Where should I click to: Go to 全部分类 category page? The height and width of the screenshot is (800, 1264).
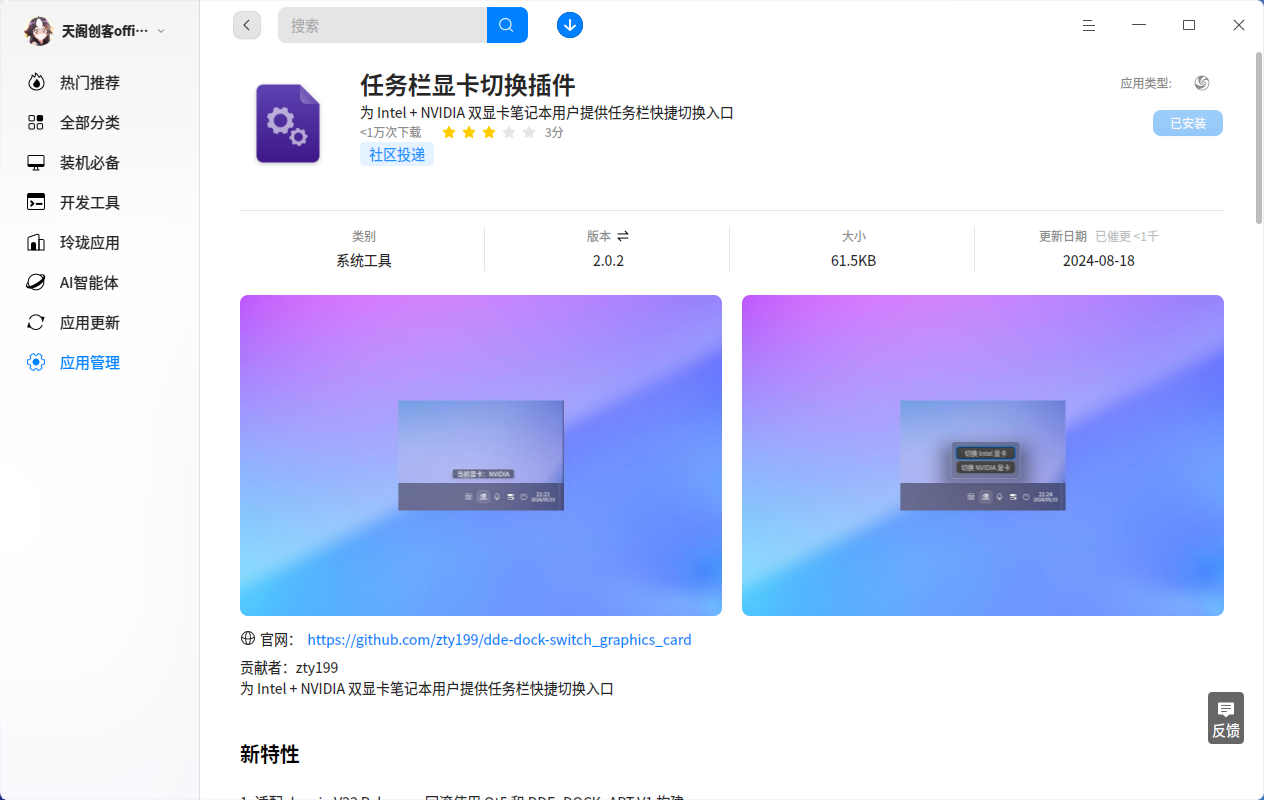pos(89,123)
